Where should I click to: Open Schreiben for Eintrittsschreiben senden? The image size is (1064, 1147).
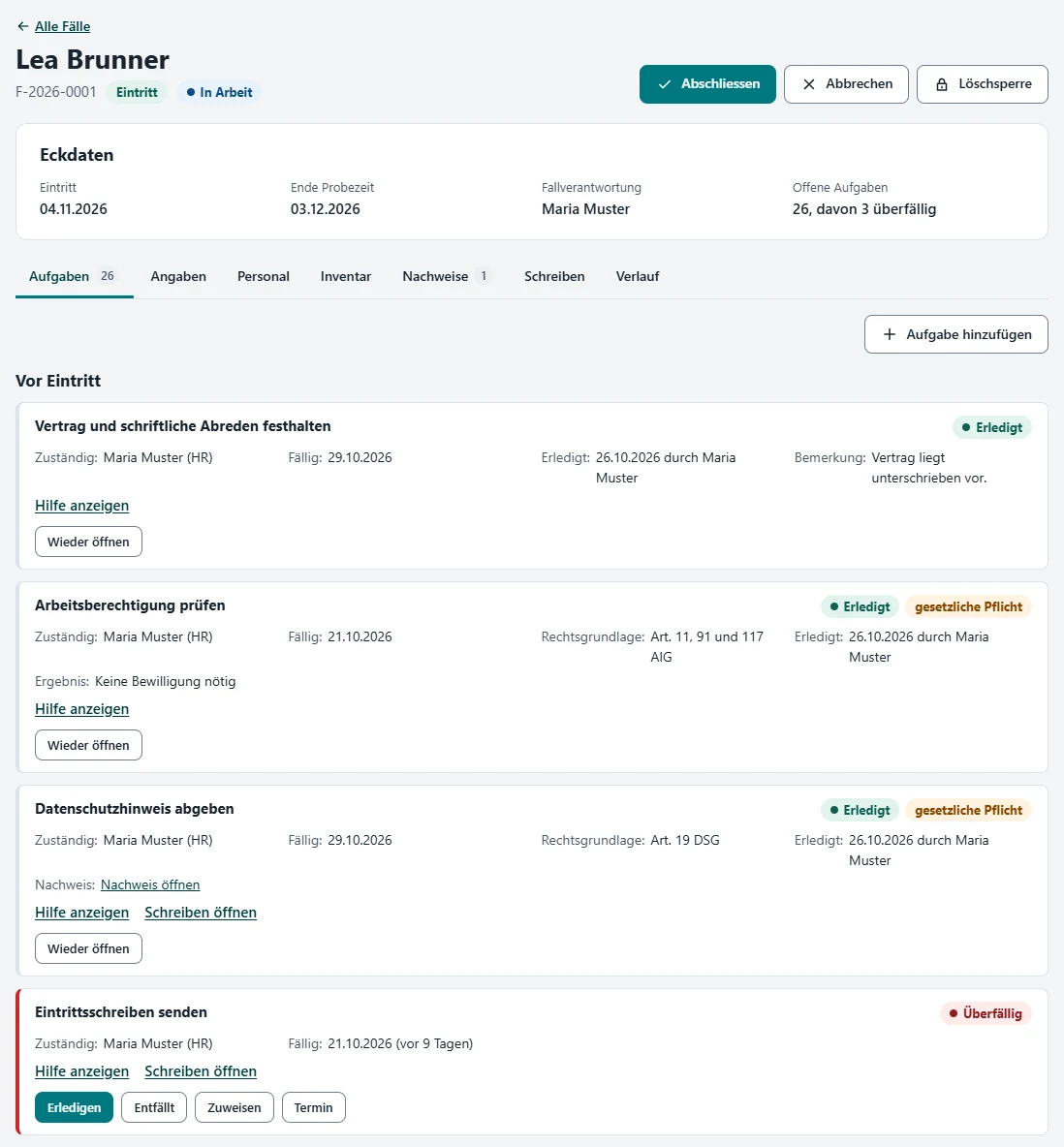(201, 1070)
